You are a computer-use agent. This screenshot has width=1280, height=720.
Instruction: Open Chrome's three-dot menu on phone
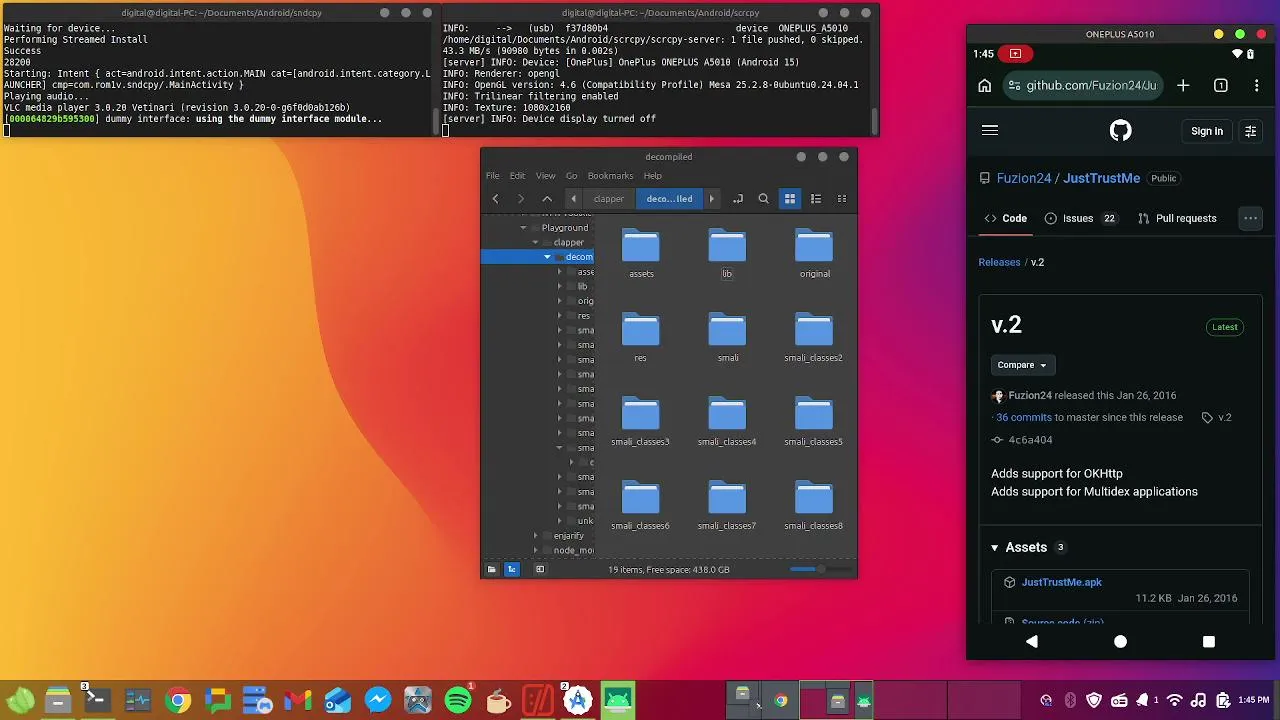coord(1257,86)
